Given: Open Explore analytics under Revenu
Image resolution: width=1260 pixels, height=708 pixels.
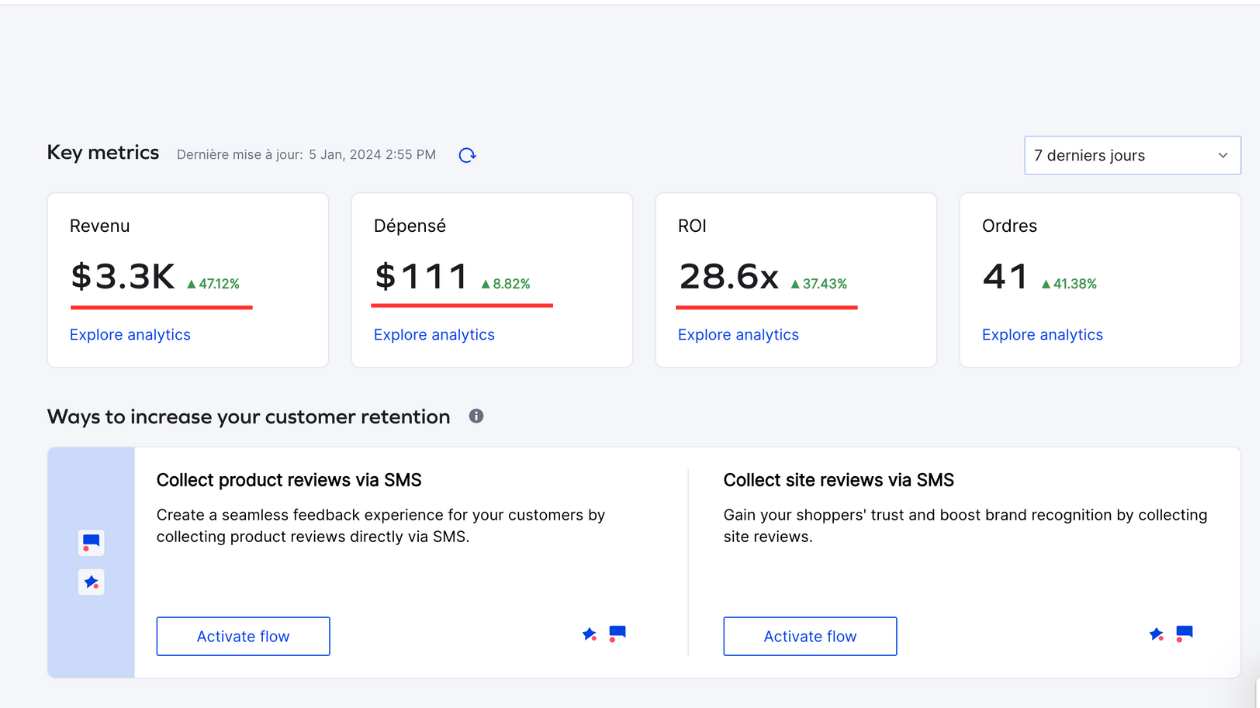Looking at the screenshot, I should [x=130, y=335].
